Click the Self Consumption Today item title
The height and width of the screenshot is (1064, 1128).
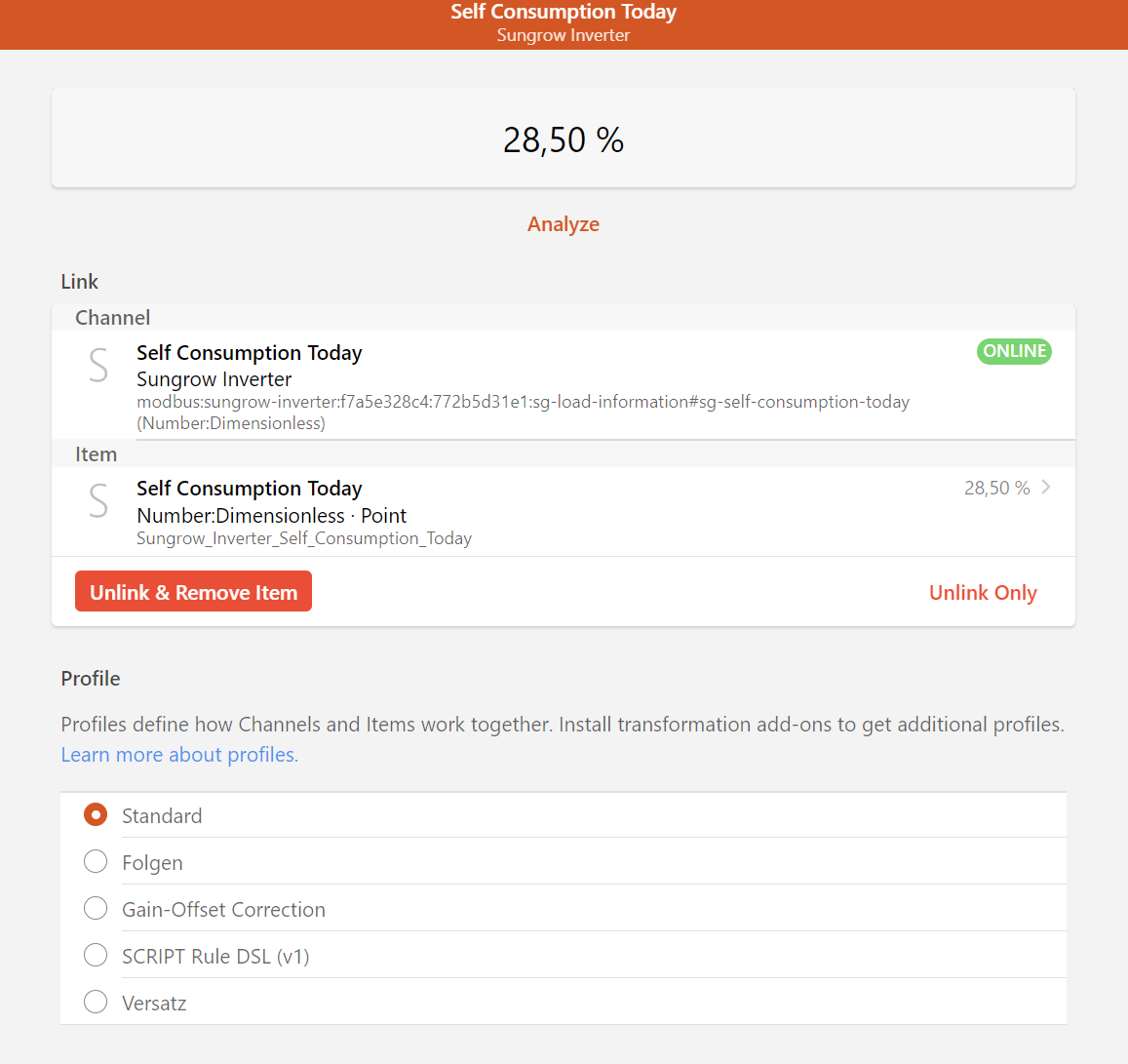coord(249,489)
